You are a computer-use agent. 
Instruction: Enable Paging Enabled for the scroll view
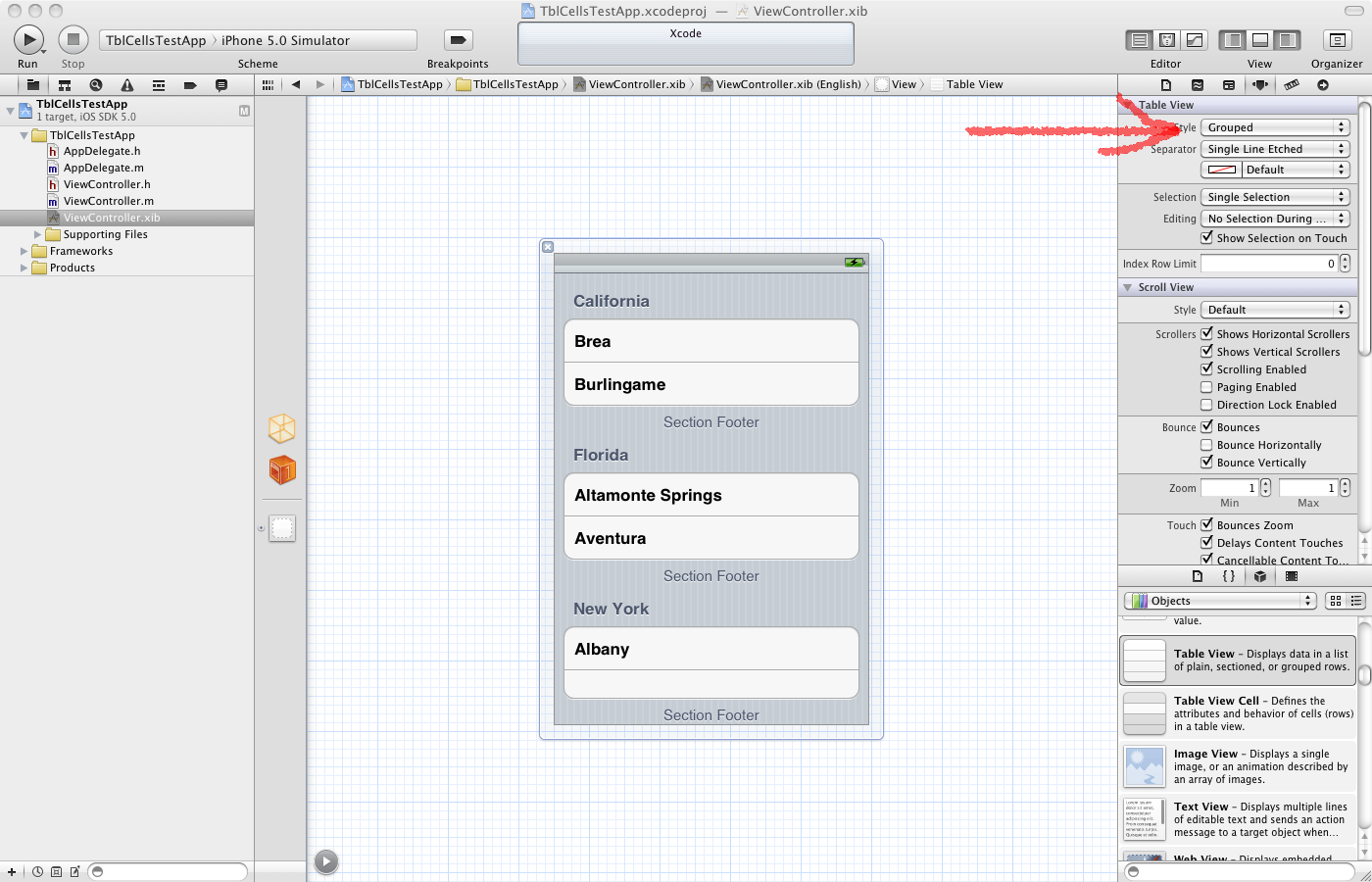click(x=1206, y=386)
